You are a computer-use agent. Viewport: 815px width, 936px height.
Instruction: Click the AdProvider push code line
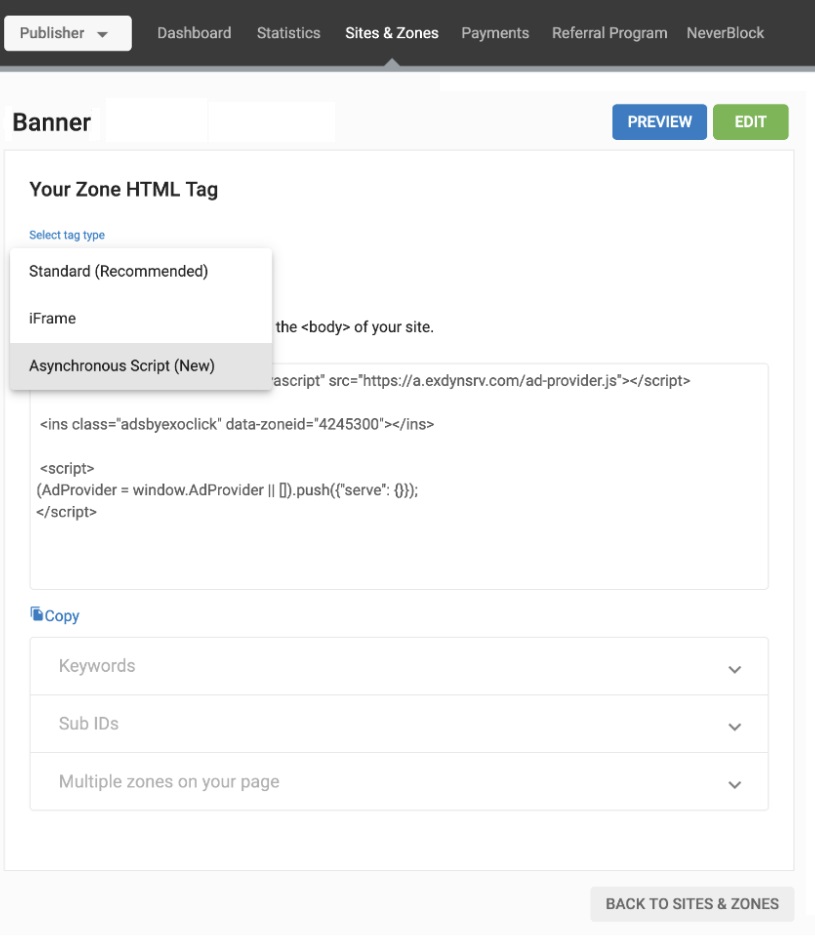tap(227, 490)
